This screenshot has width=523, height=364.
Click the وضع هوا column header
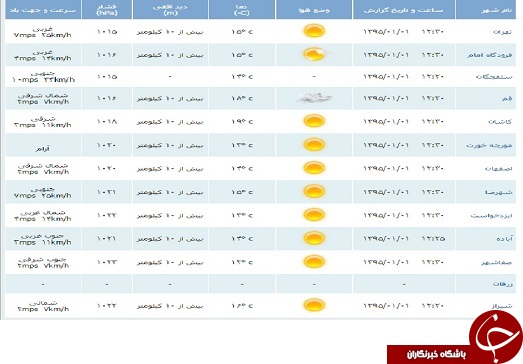click(x=314, y=10)
